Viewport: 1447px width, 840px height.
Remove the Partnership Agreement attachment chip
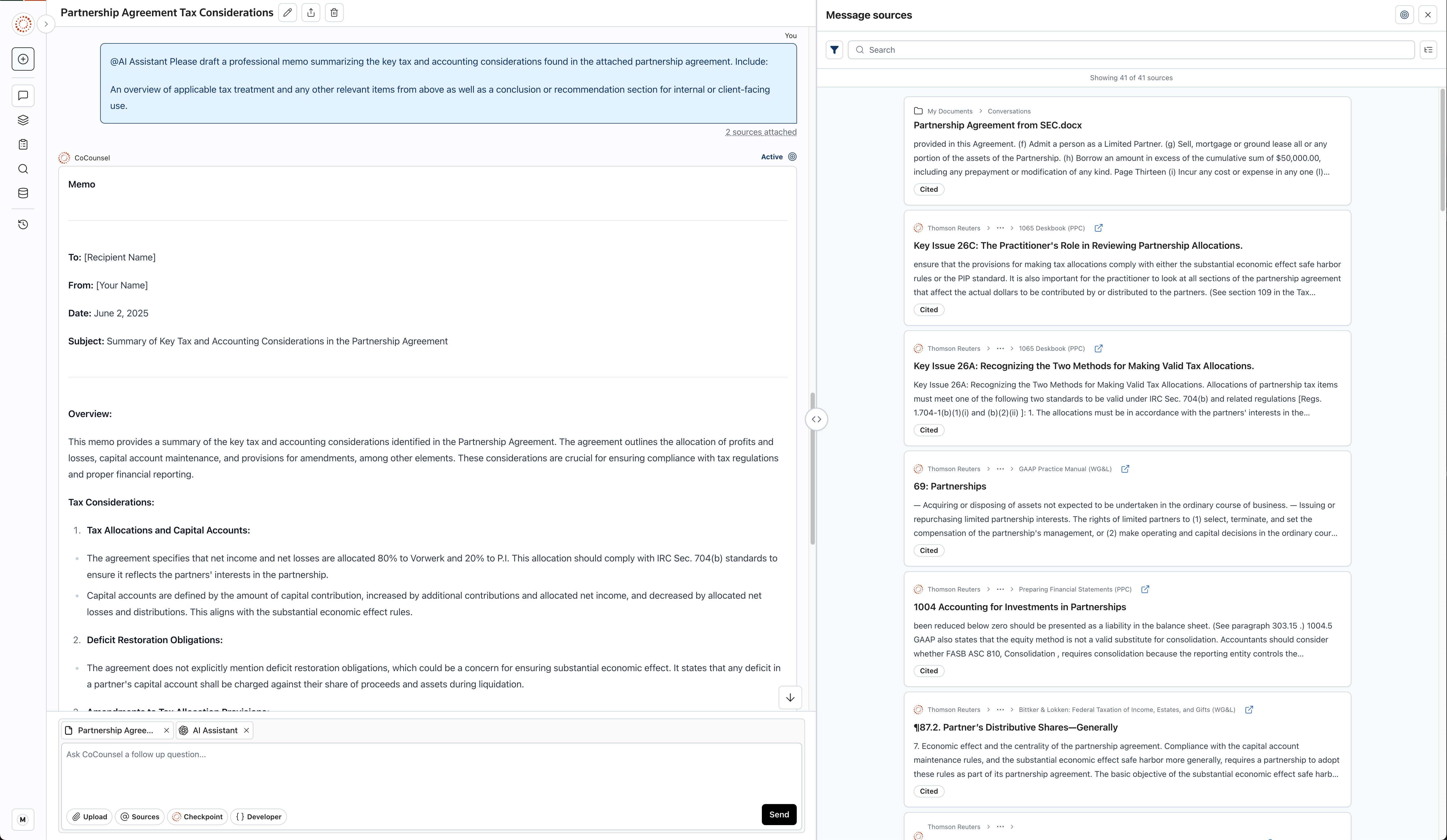pyautogui.click(x=166, y=730)
